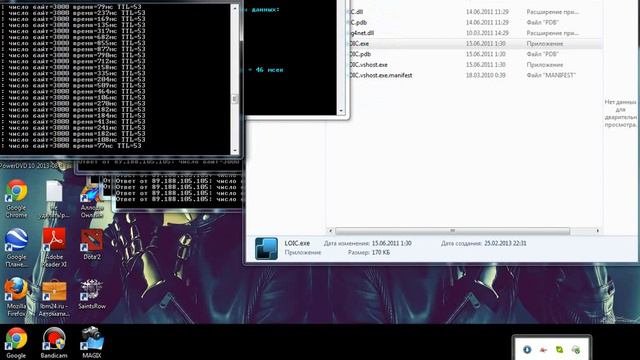Open the lbm24.ru briefcase shortcut

click(x=54, y=298)
